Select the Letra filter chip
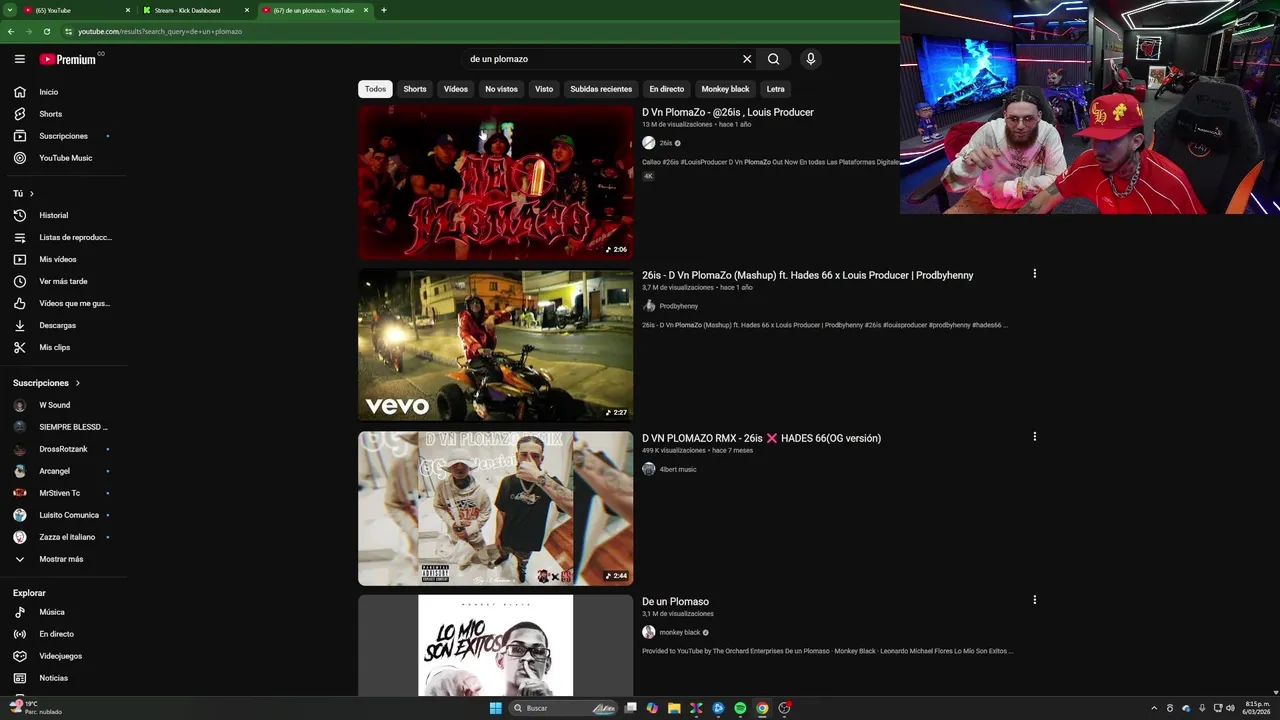 776,89
